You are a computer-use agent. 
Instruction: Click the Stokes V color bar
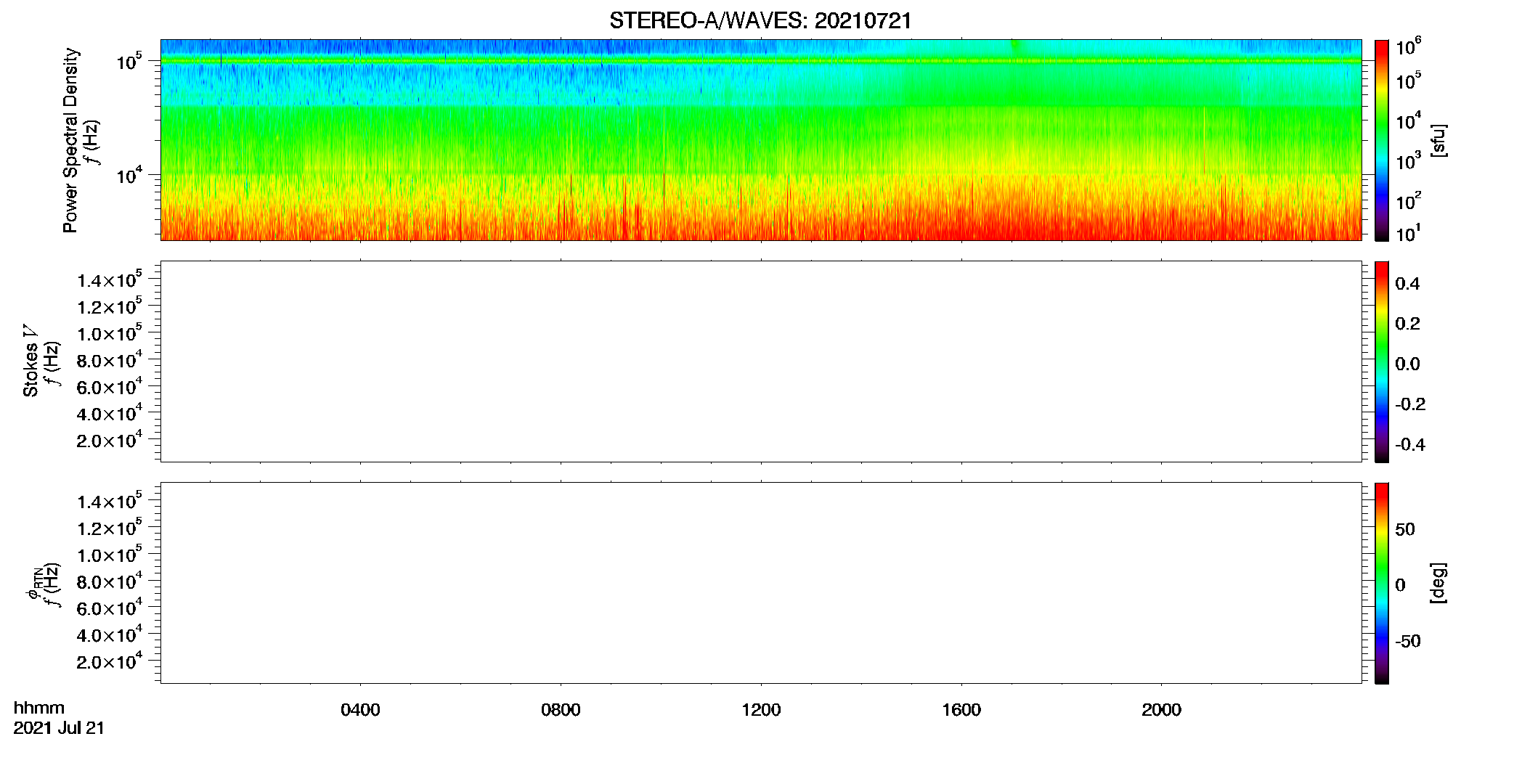click(x=1382, y=362)
